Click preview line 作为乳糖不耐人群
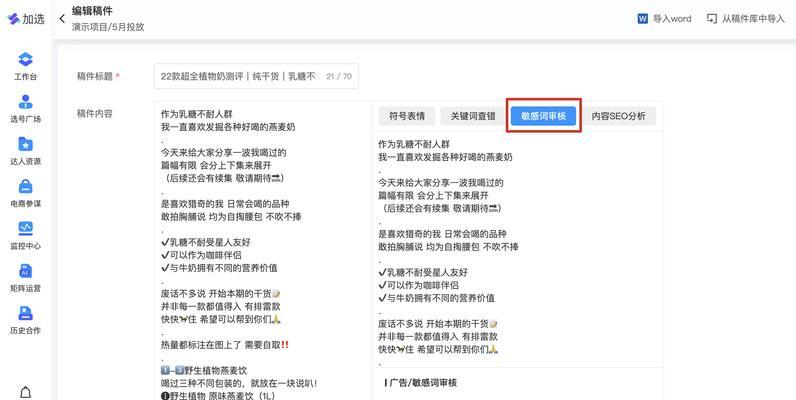This screenshot has width=796, height=400. click(414, 144)
